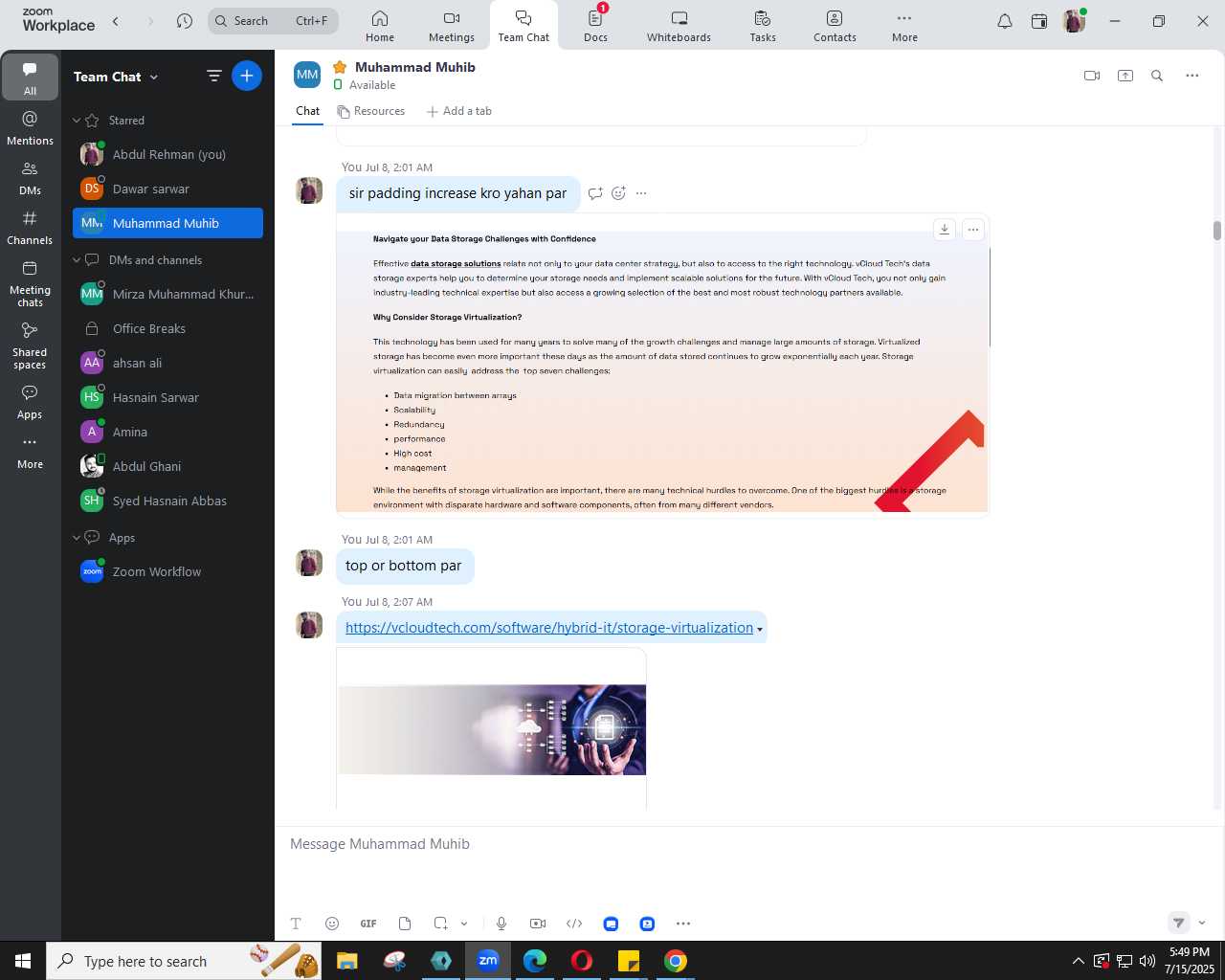Viewport: 1225px width, 980px height.
Task: Click the share screen icon in chat header
Action: tap(1125, 76)
